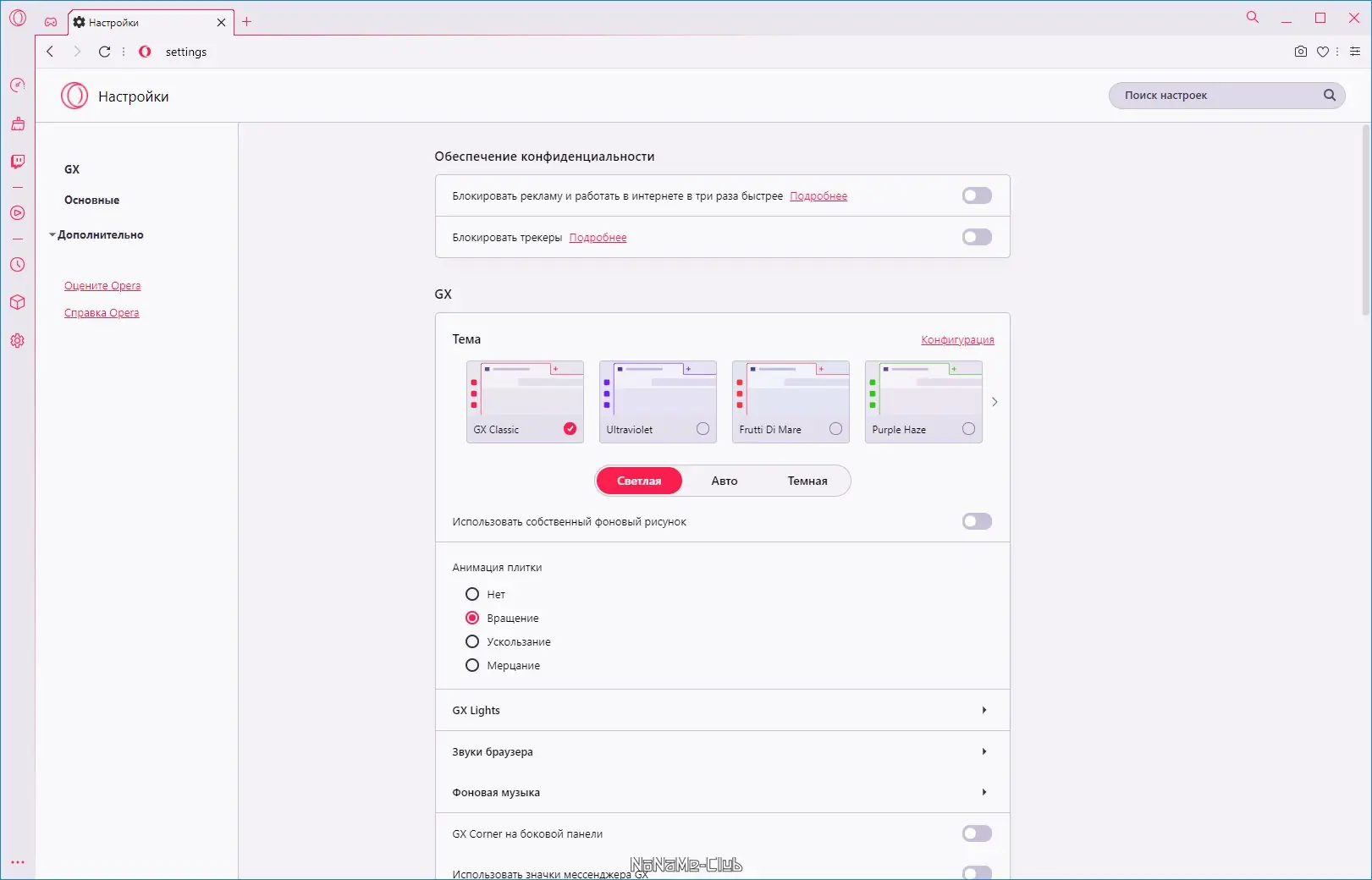Go back to the previous page
This screenshot has width=1372, height=880.
[50, 52]
